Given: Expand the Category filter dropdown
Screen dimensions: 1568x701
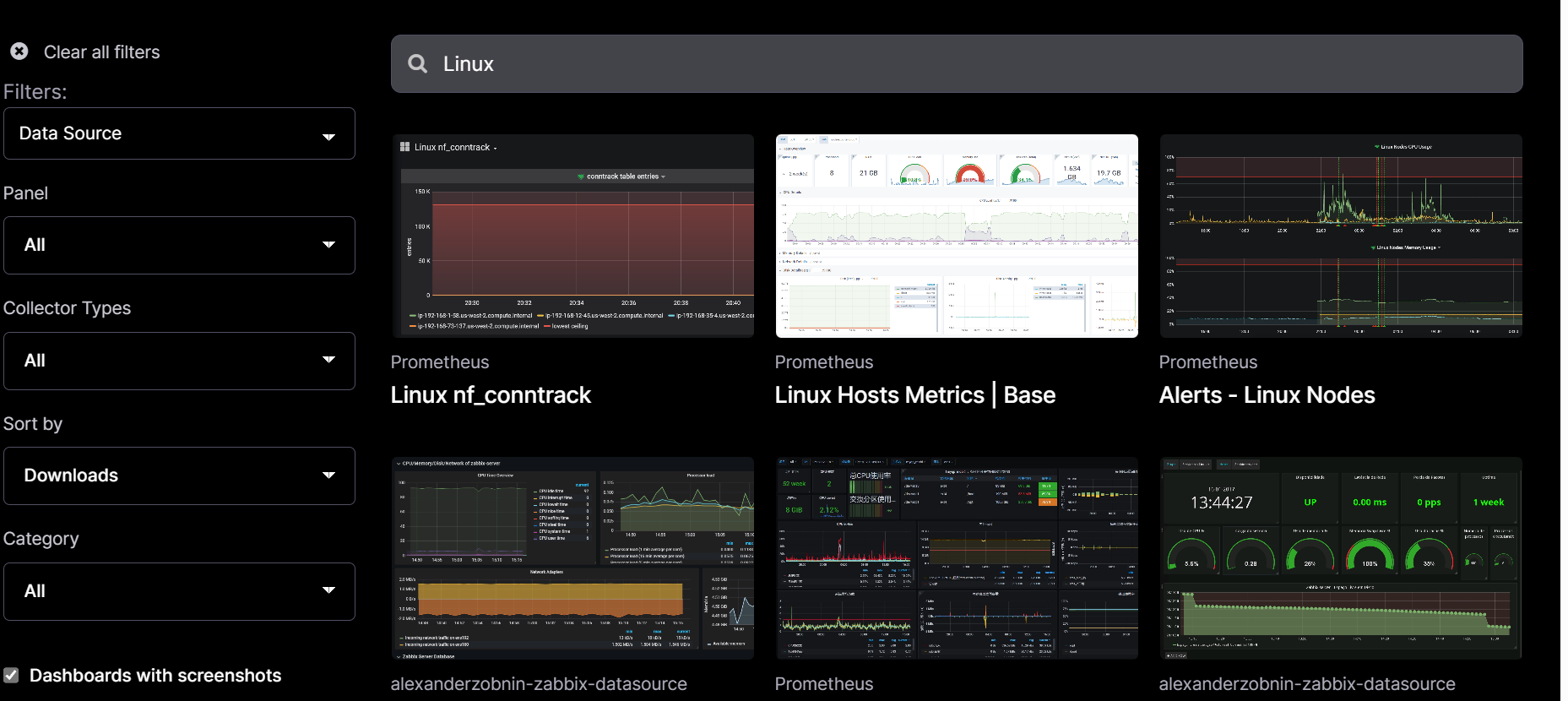Looking at the screenshot, I should click(179, 591).
